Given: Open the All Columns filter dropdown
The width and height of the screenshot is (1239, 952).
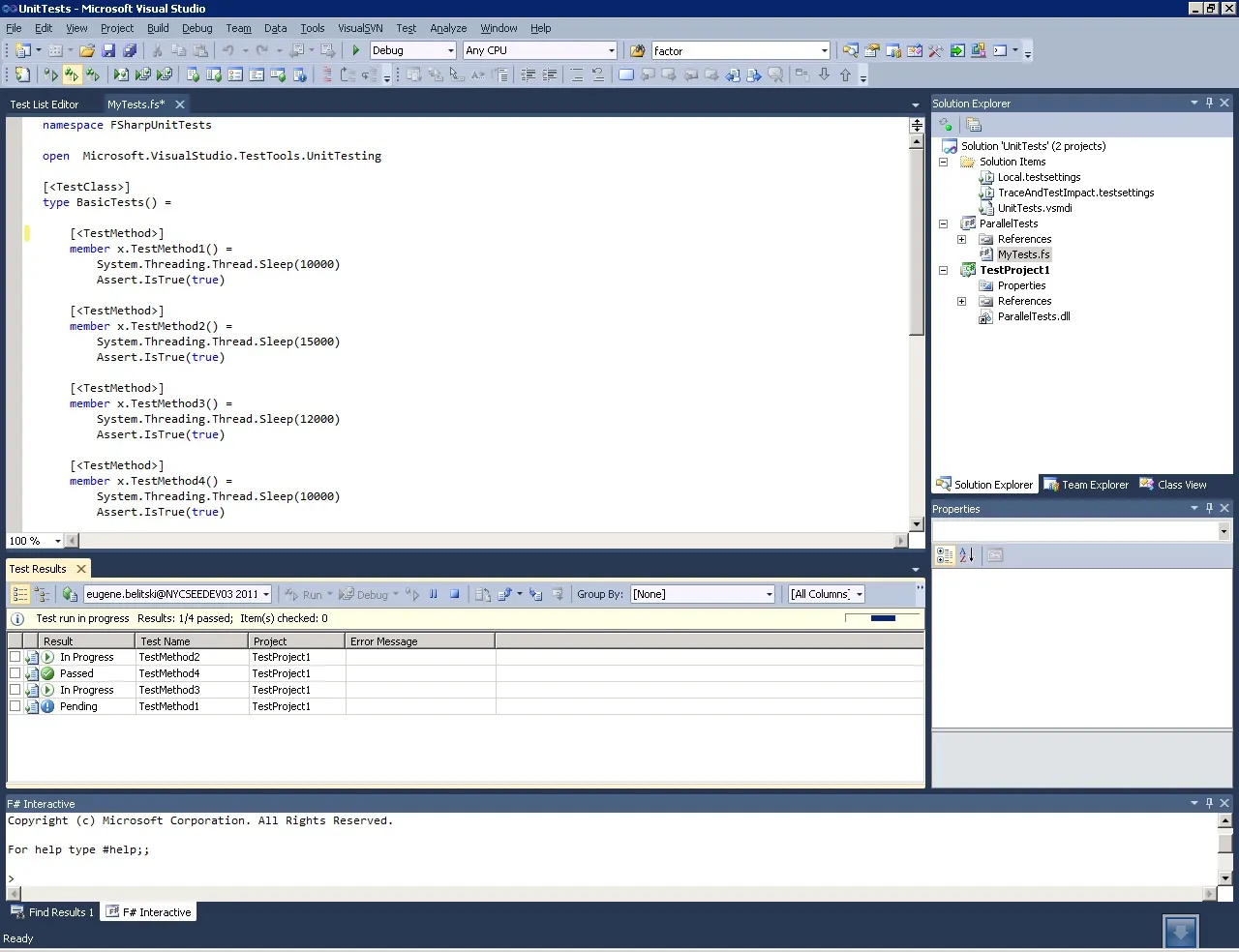Looking at the screenshot, I should coord(859,594).
